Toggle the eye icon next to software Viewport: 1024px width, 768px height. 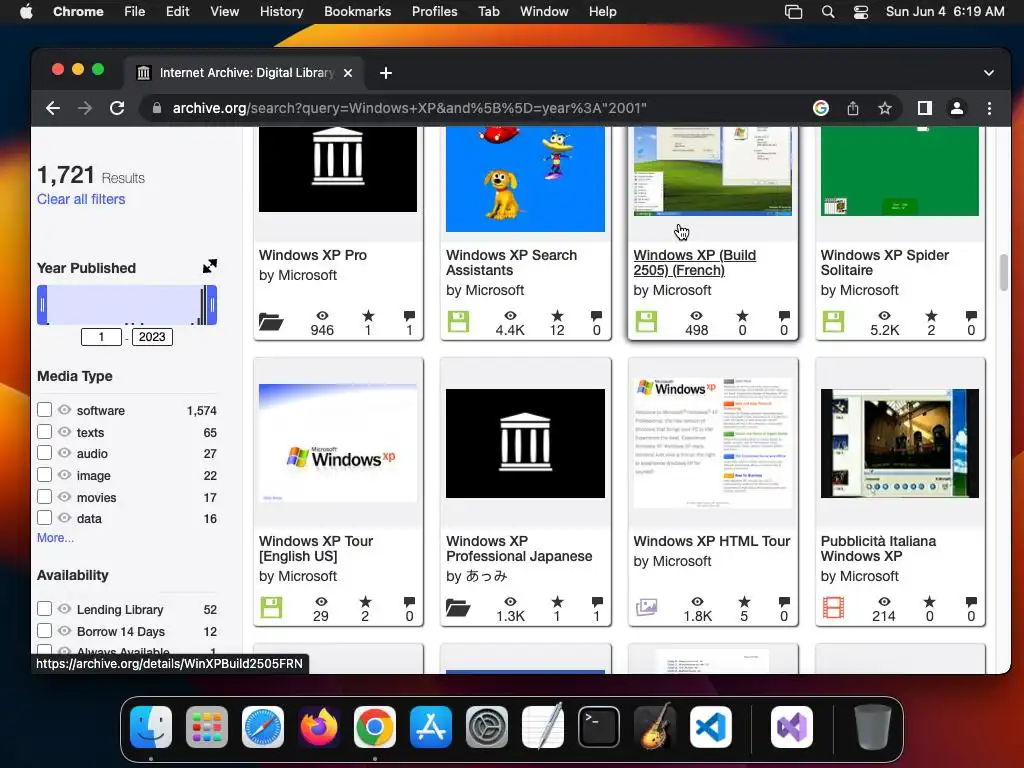pyautogui.click(x=64, y=410)
